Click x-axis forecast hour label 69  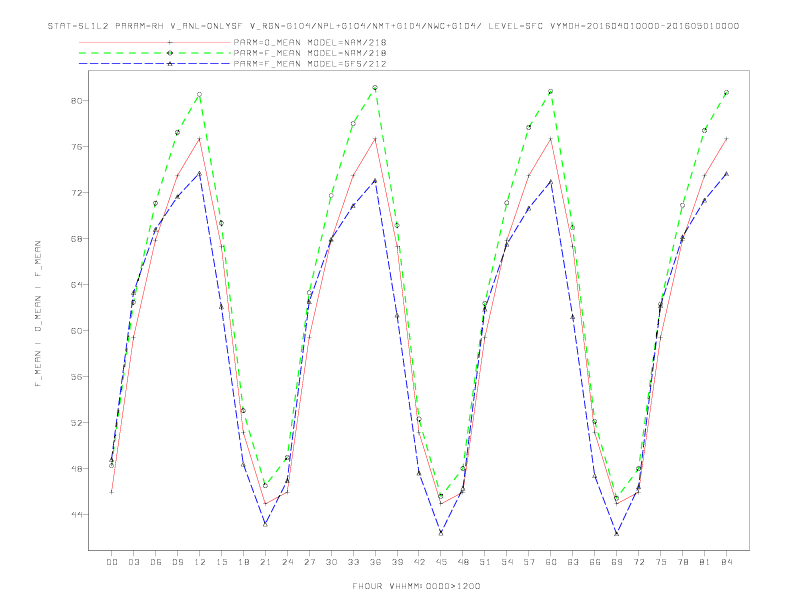coord(617,562)
